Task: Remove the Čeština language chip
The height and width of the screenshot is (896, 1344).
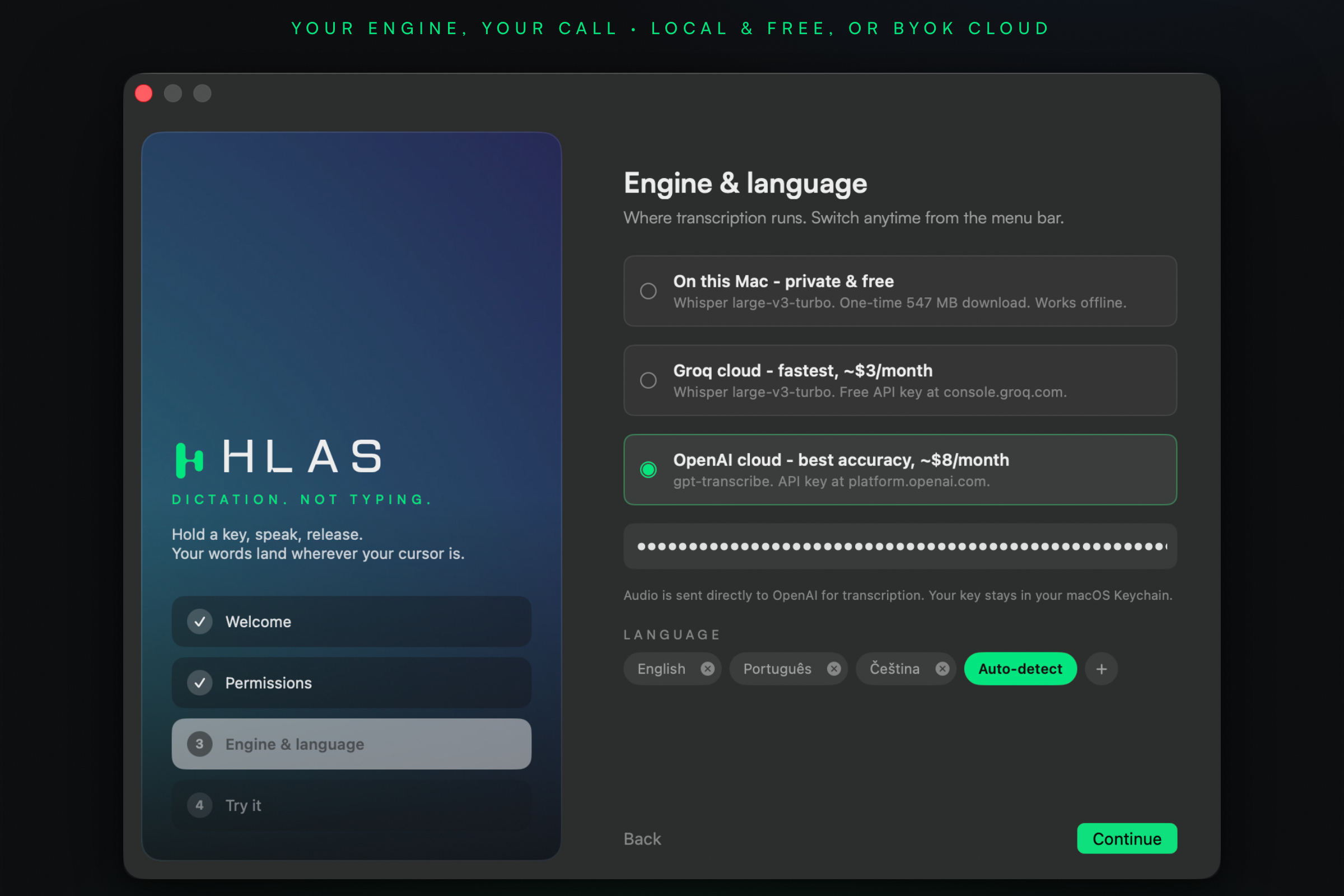Action: 942,669
